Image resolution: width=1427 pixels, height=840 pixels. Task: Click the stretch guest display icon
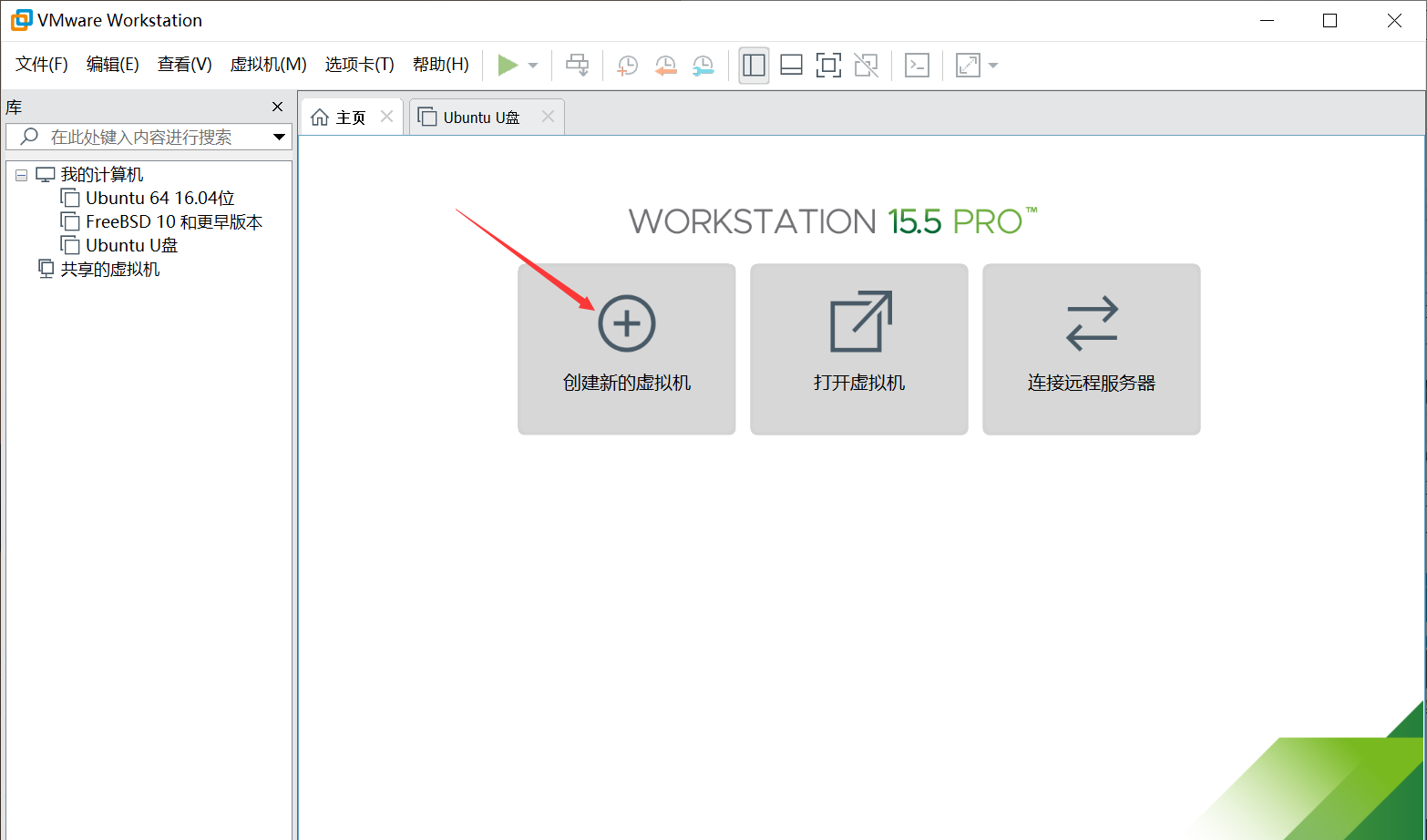click(968, 65)
